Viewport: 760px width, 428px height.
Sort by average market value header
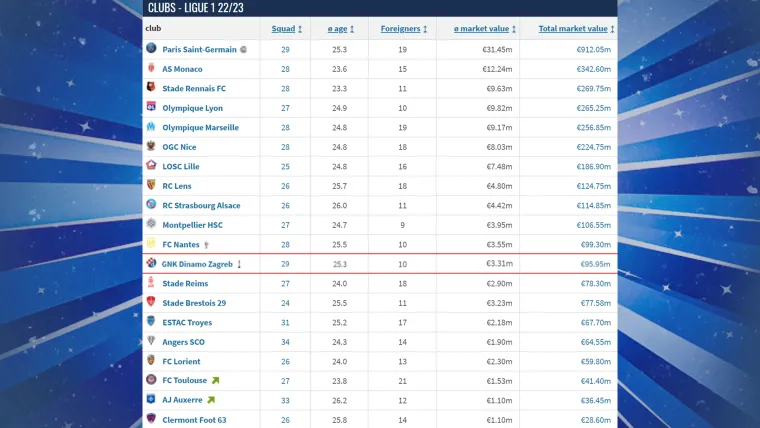pos(478,29)
